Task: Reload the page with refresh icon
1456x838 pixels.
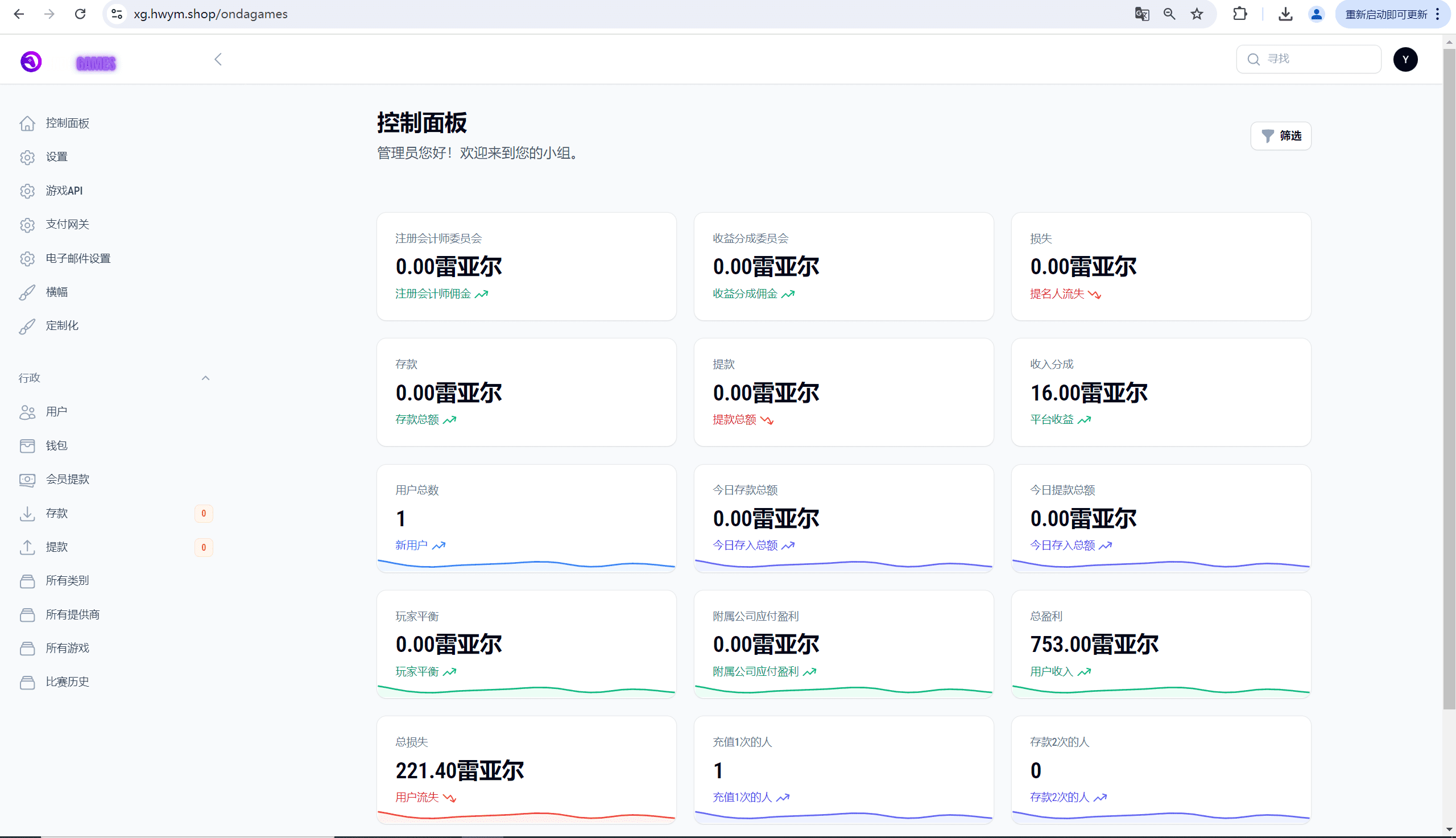Action: click(x=80, y=14)
